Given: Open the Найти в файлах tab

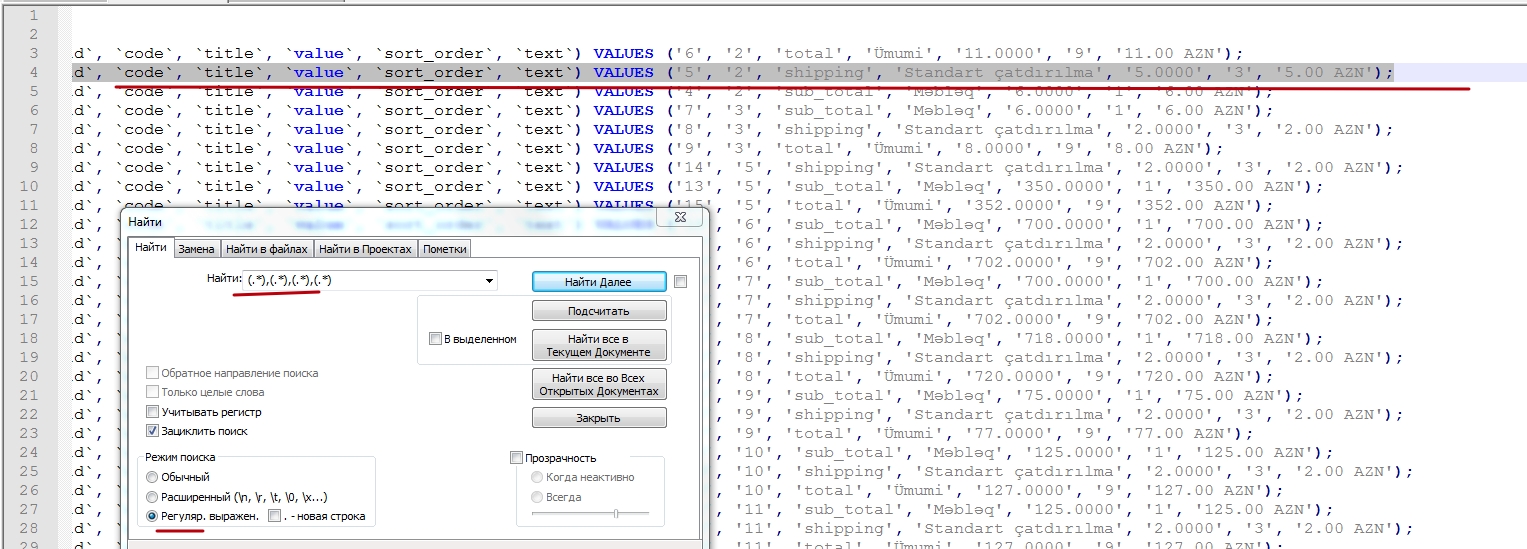Looking at the screenshot, I should [x=267, y=249].
